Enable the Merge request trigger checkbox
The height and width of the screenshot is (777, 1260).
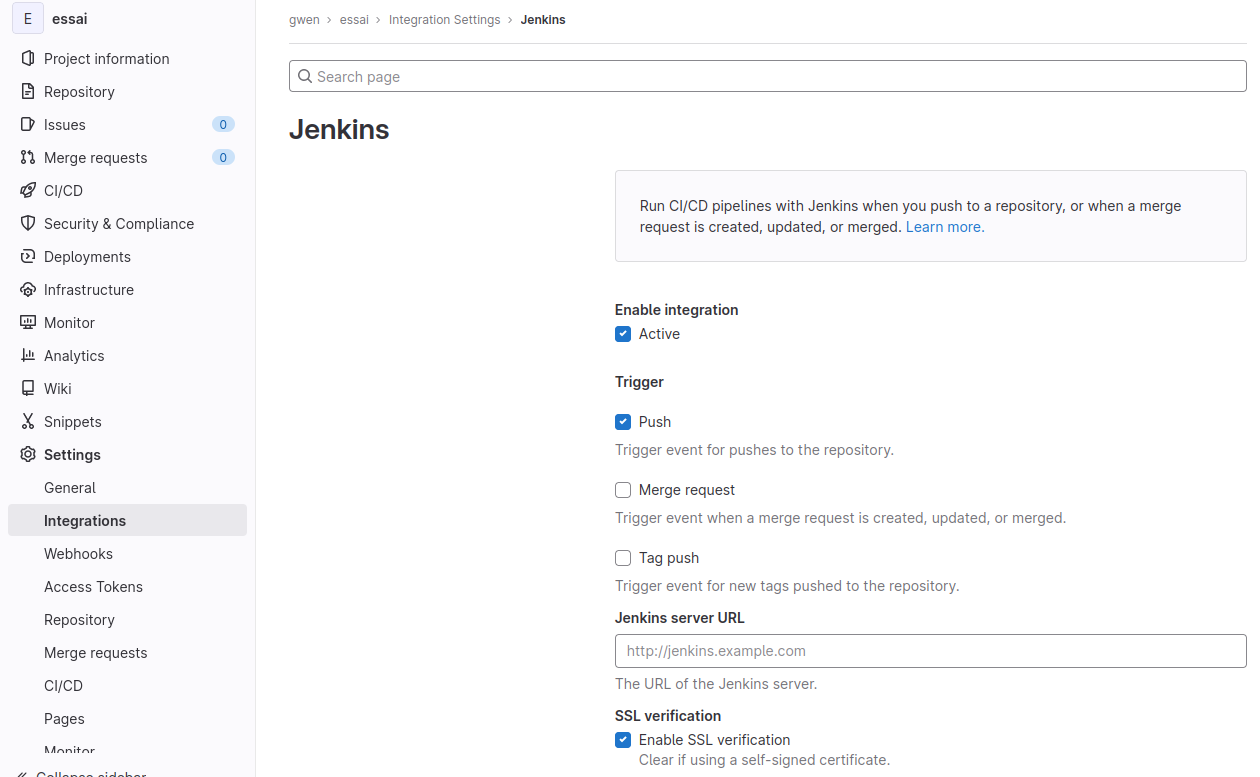pos(623,490)
